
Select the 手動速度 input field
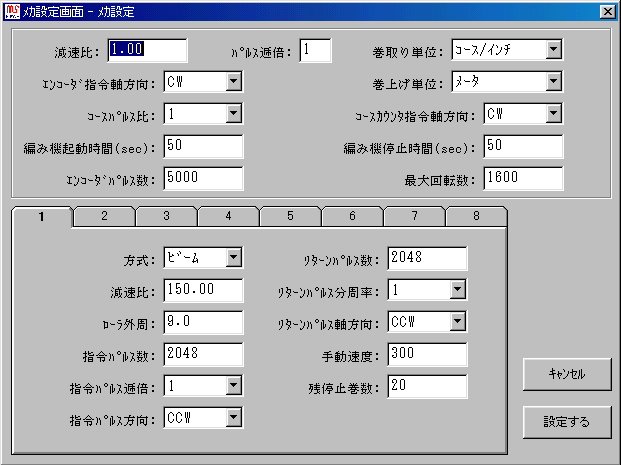[427, 354]
